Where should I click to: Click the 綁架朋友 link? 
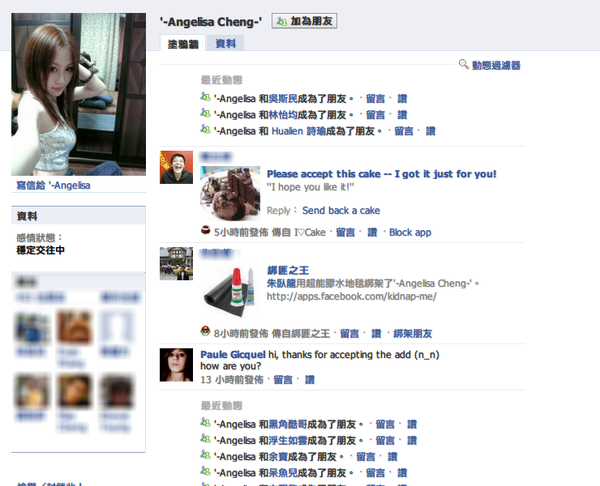[x=412, y=333]
